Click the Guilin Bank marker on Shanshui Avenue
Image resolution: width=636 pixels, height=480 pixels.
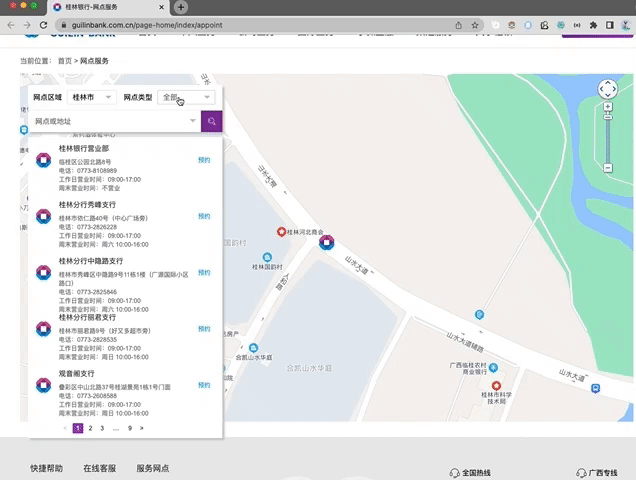327,242
